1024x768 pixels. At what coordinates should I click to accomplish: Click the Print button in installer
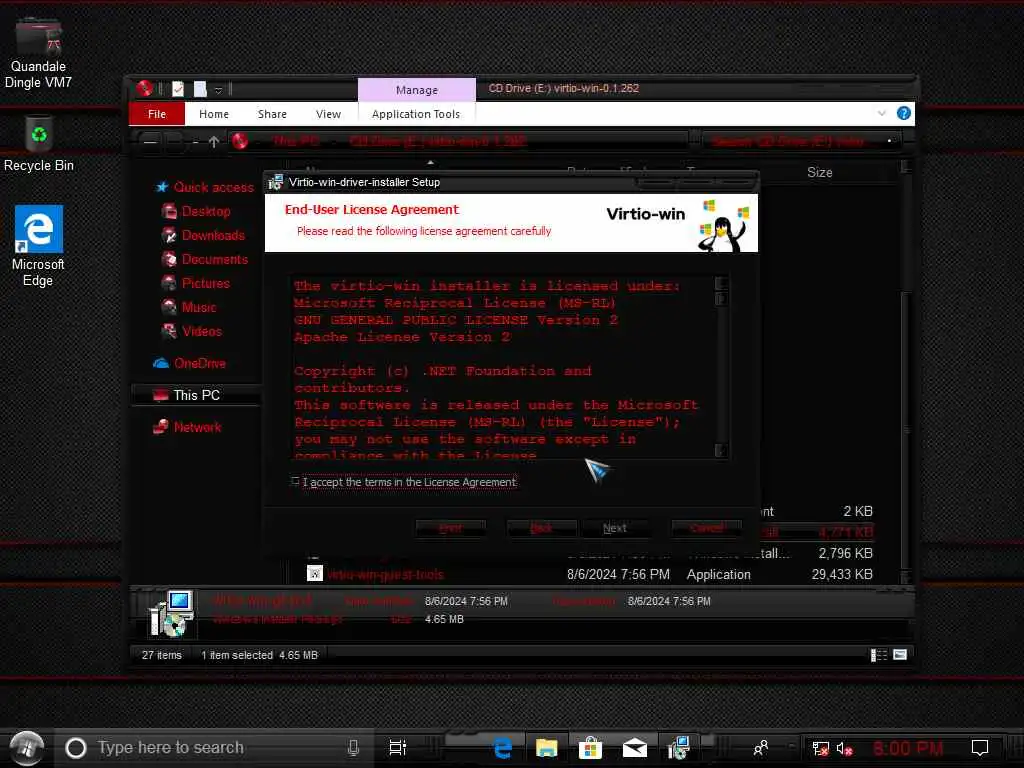pyautogui.click(x=451, y=528)
